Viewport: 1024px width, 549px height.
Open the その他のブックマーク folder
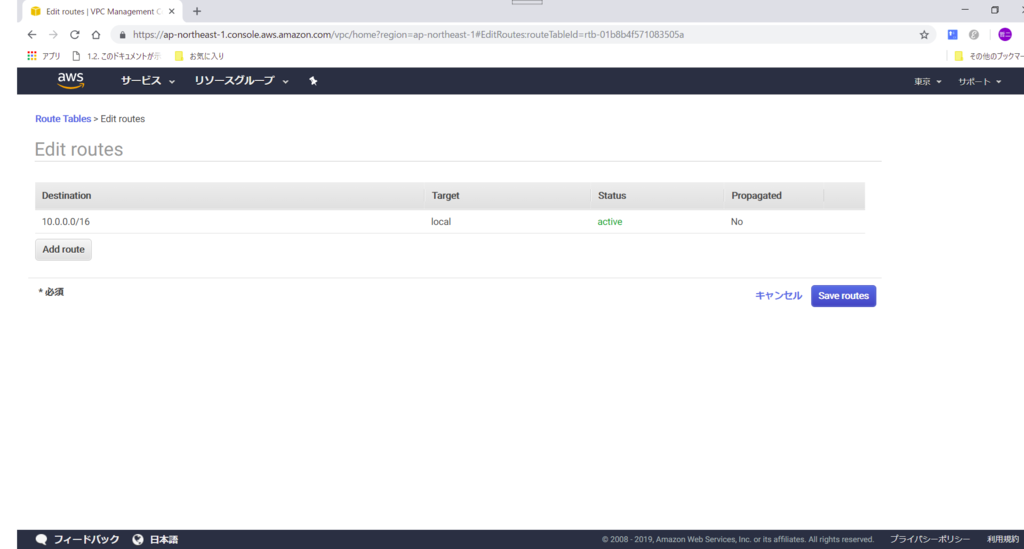pyautogui.click(x=989, y=56)
